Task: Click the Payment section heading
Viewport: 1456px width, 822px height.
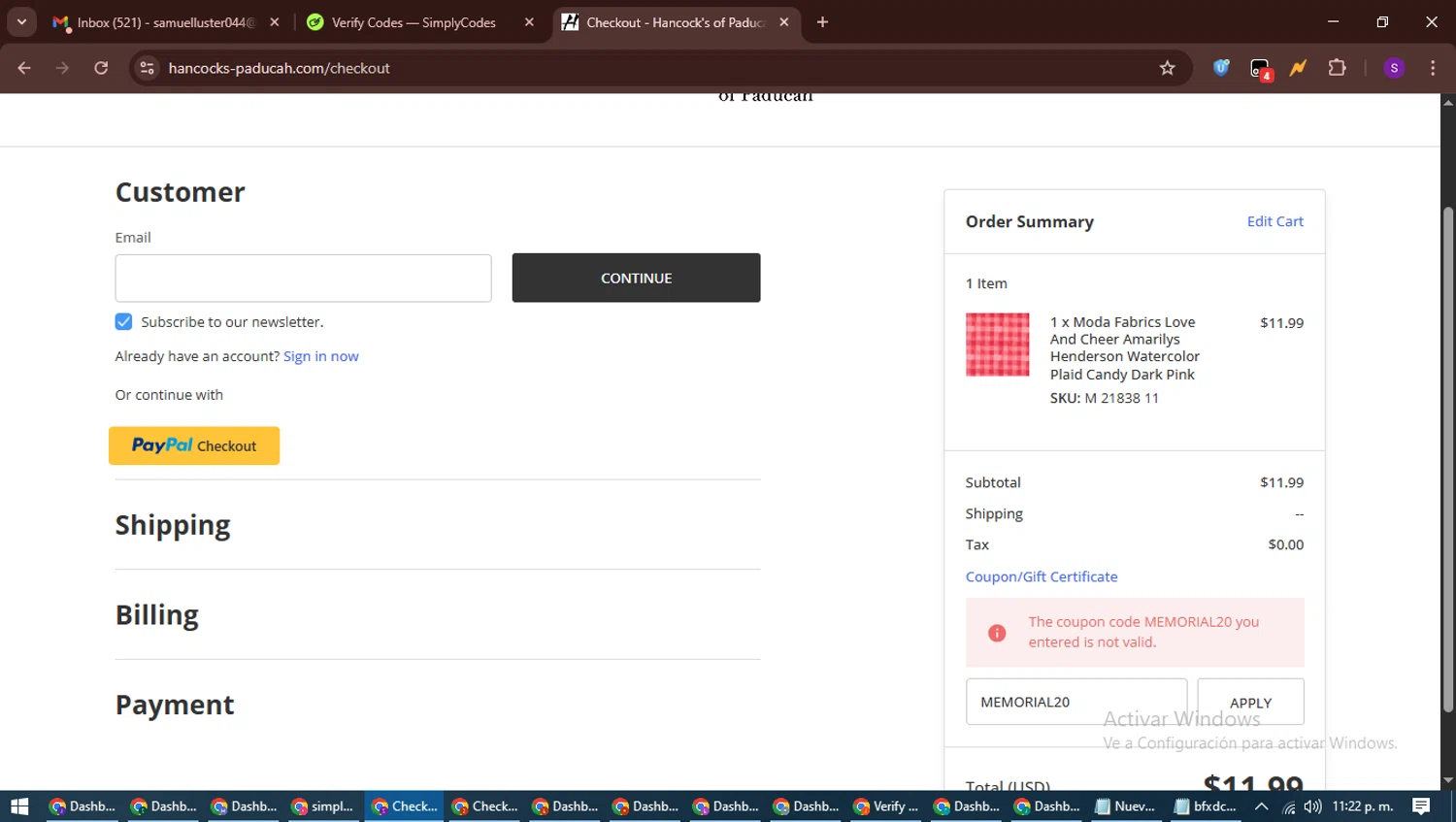Action: pyautogui.click(x=175, y=705)
